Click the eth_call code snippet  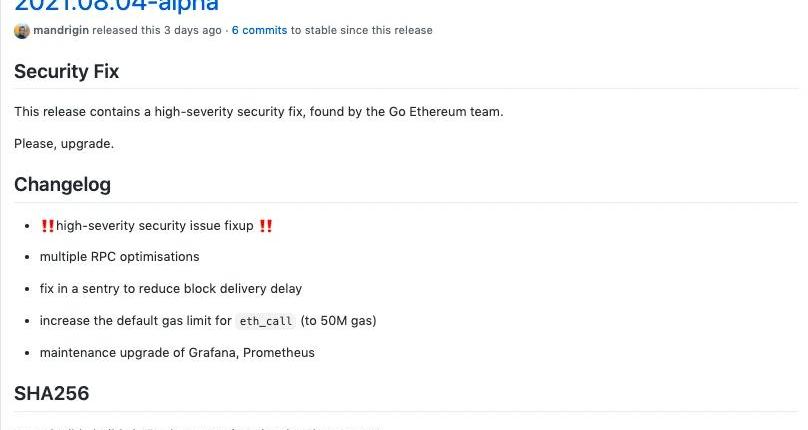pyautogui.click(x=264, y=321)
